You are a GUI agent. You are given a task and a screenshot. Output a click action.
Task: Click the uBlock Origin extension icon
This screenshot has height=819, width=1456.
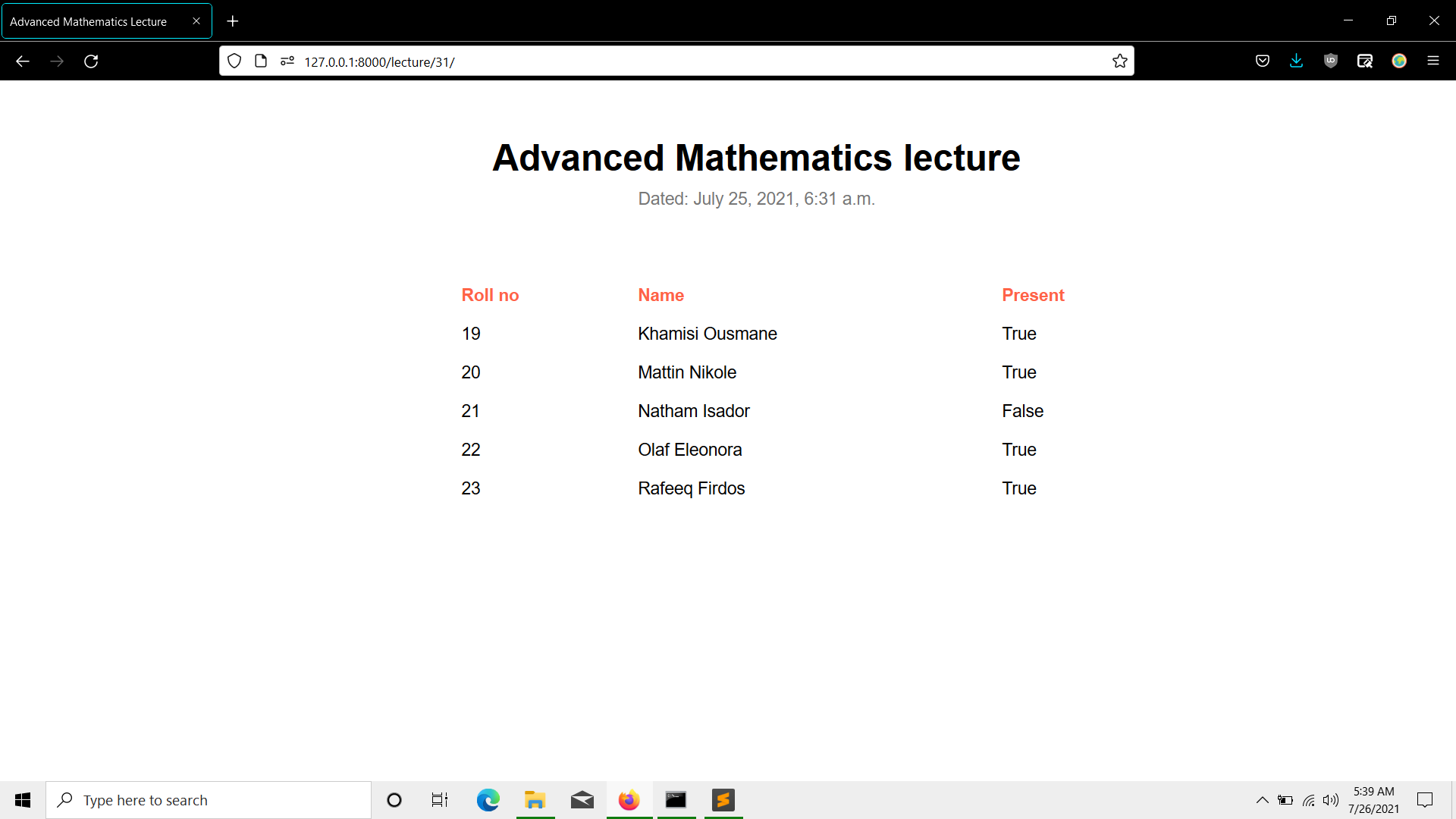pos(1330,61)
